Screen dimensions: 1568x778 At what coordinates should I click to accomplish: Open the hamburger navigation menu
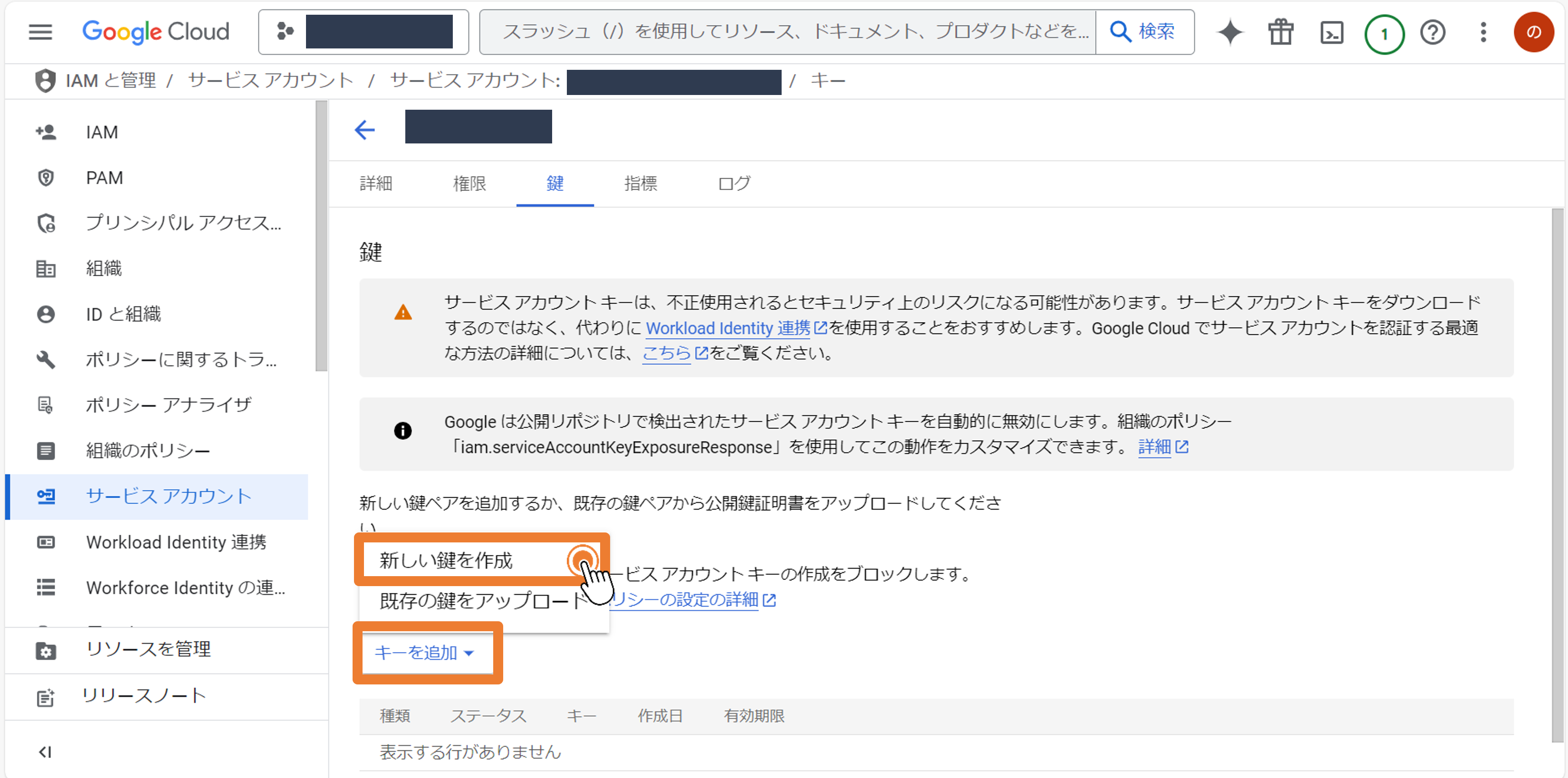[40, 32]
